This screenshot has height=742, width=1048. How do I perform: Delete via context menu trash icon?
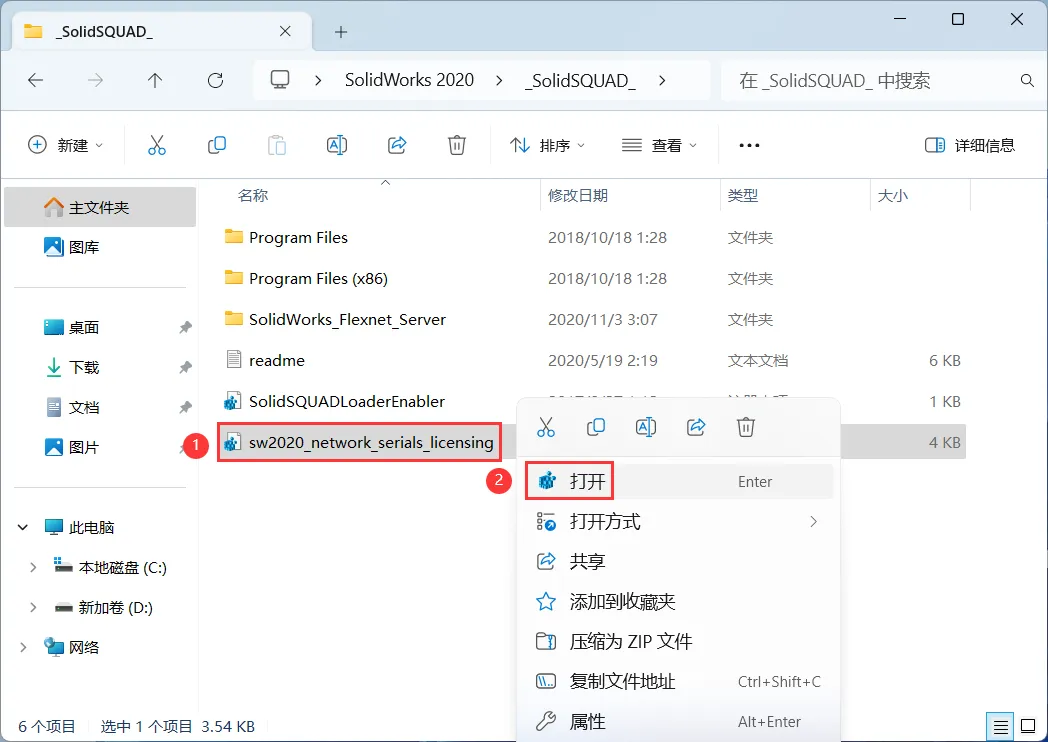click(x=746, y=427)
